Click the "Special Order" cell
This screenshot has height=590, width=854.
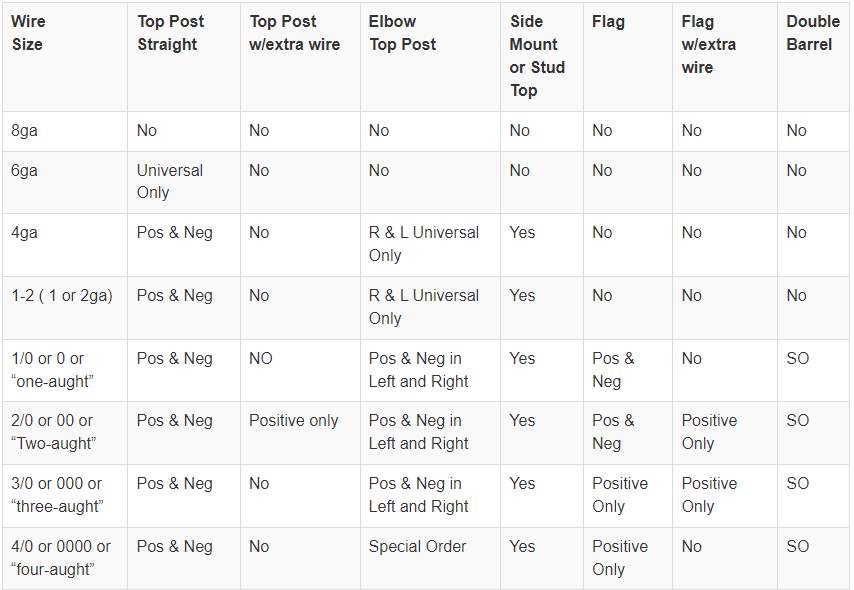417,546
